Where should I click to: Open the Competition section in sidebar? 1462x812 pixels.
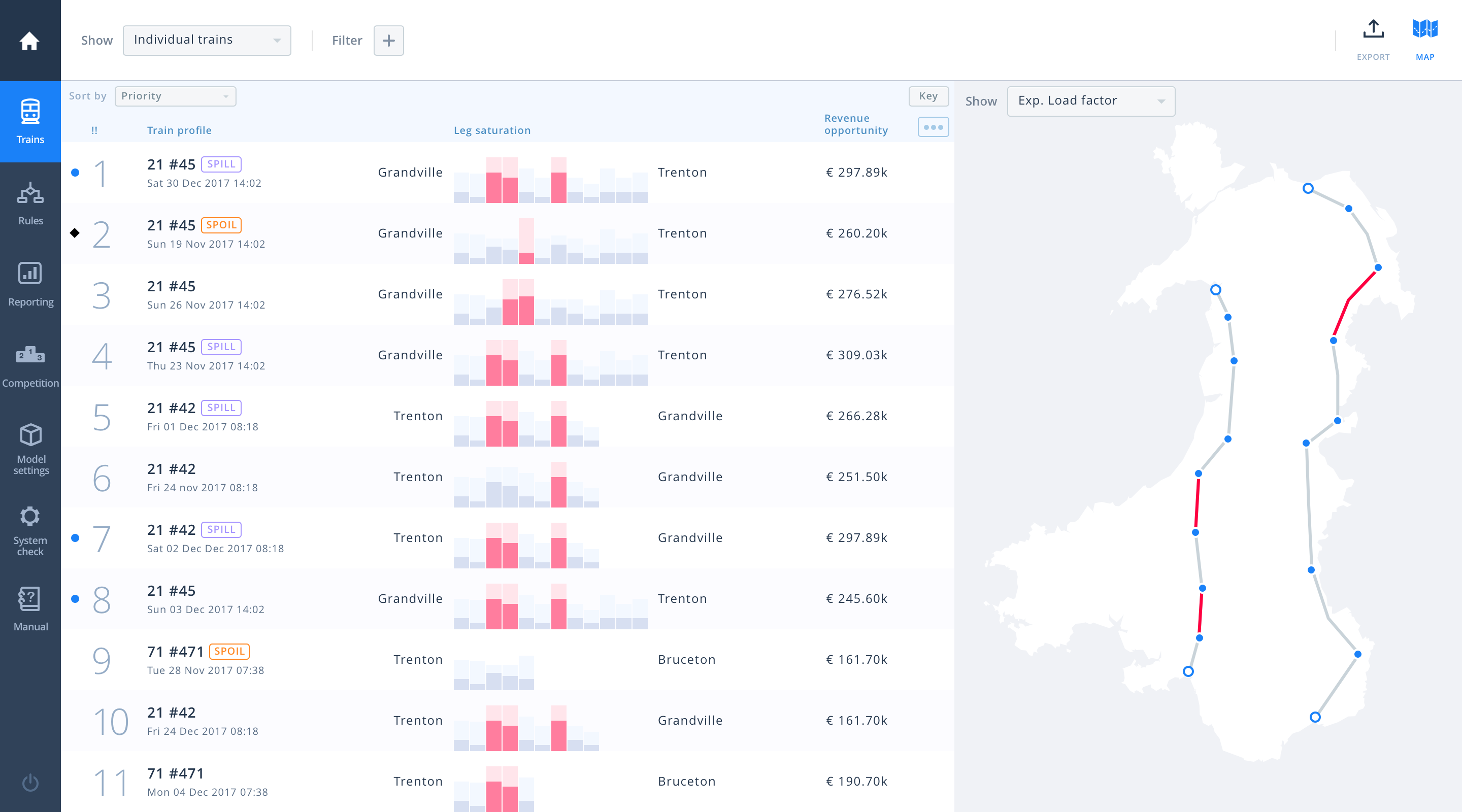tap(30, 365)
